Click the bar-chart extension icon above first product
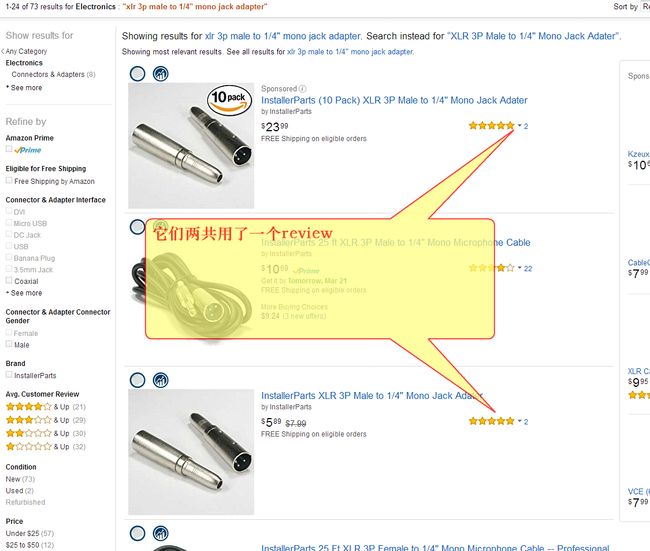This screenshot has width=650, height=551. pos(160,74)
